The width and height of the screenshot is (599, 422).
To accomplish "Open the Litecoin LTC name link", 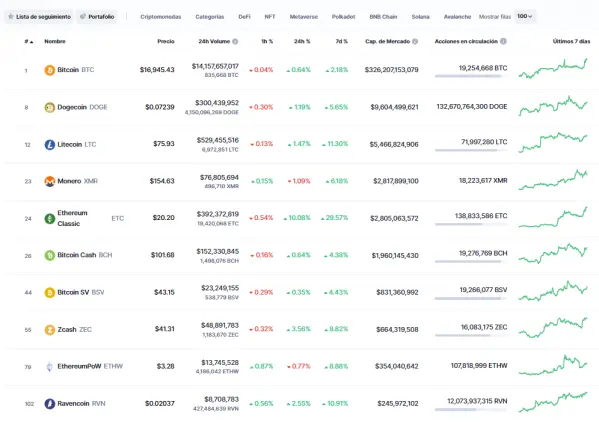I will [77, 144].
